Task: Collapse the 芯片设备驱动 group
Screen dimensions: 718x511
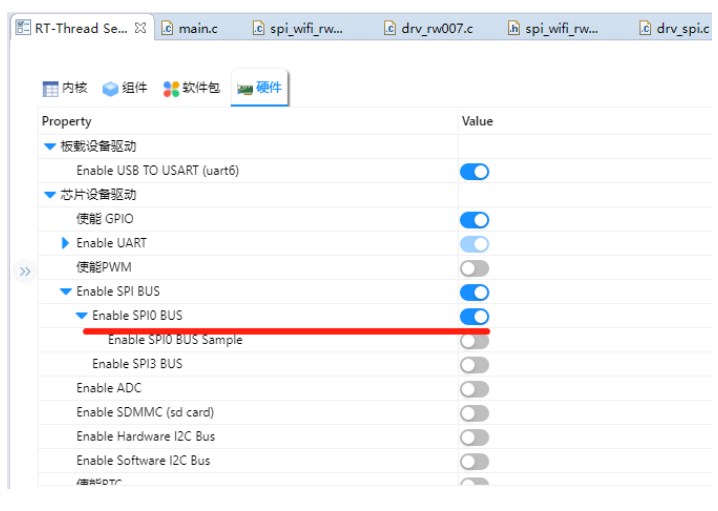Action: coord(49,195)
